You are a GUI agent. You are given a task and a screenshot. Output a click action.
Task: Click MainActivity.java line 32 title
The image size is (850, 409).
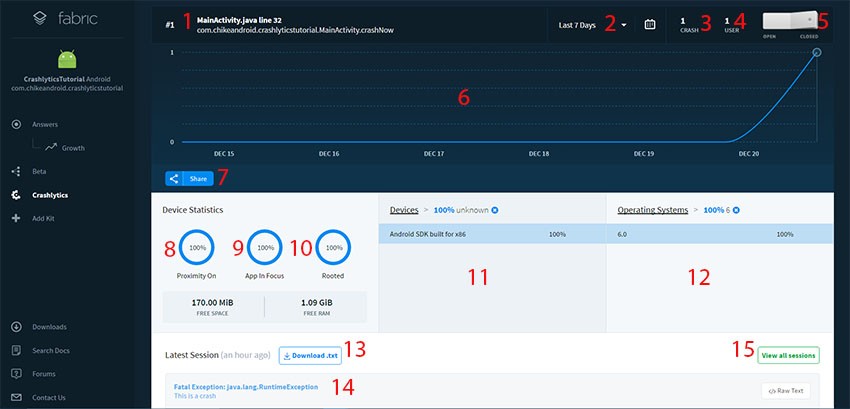tap(239, 20)
